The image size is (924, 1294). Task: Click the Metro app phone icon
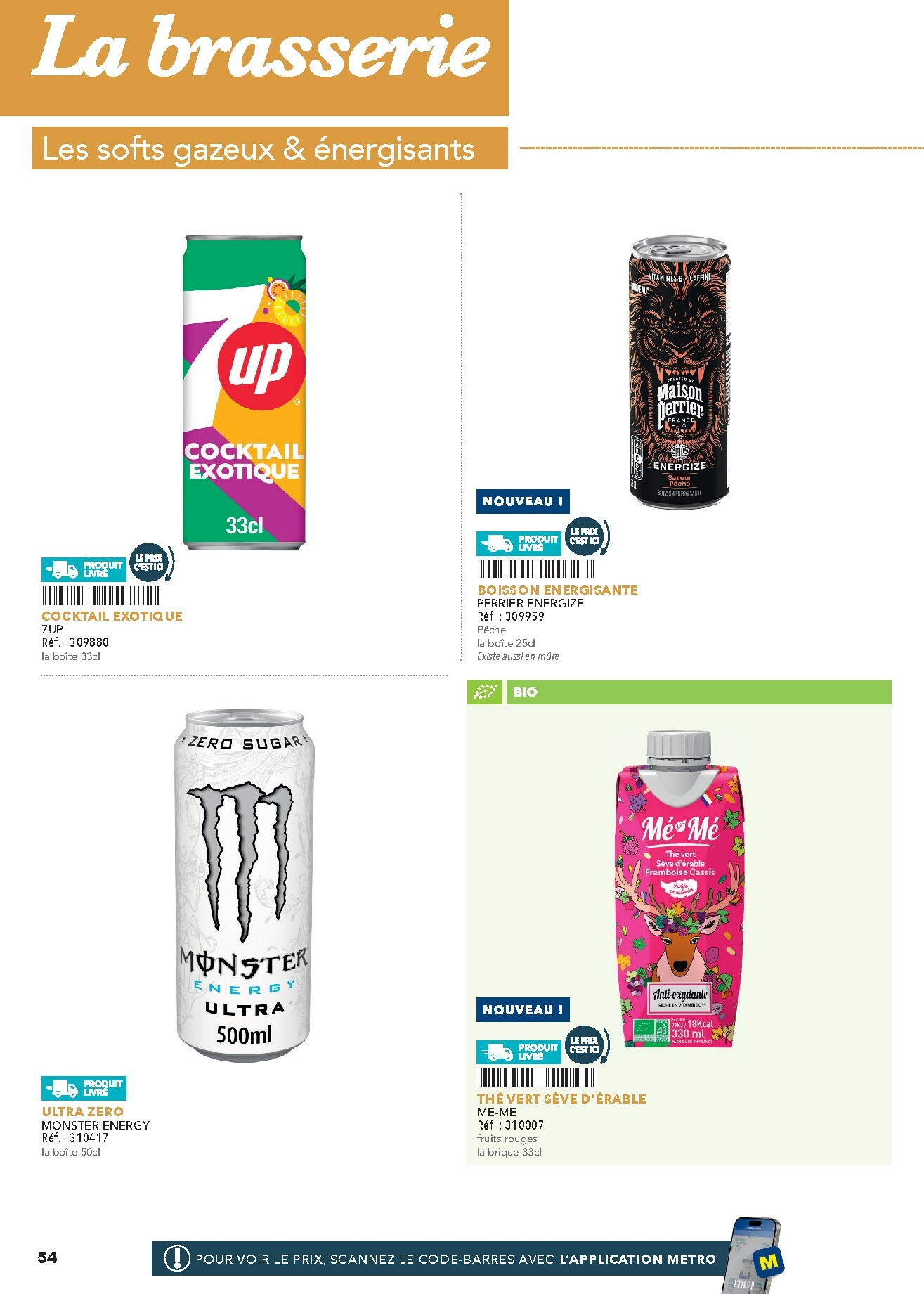(x=754, y=1255)
